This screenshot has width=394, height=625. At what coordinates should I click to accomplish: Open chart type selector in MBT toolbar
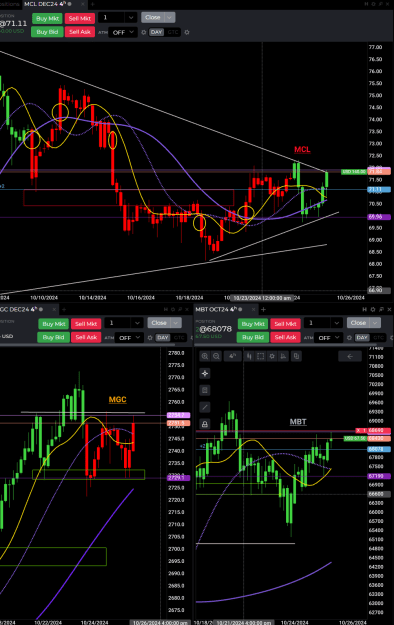249,356
